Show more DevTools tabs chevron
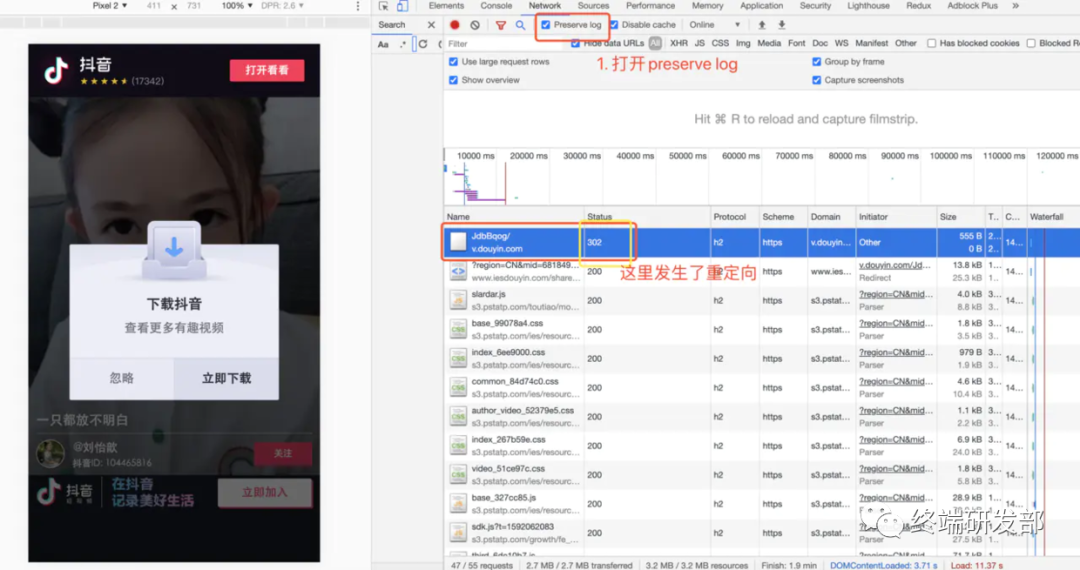 [x=1015, y=6]
